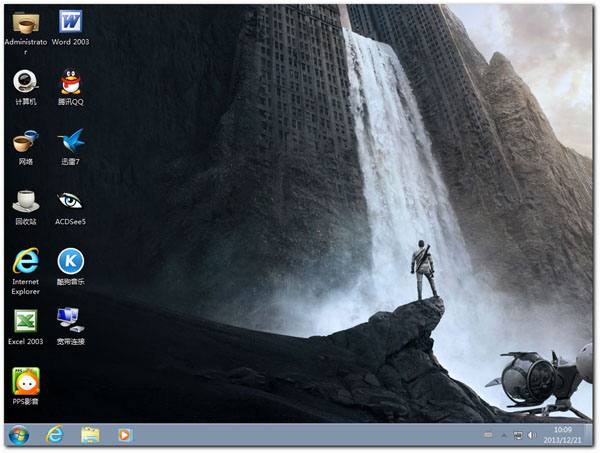This screenshot has height=453, width=600.
Task: Click the keyboard input tray icon
Action: pos(488,435)
